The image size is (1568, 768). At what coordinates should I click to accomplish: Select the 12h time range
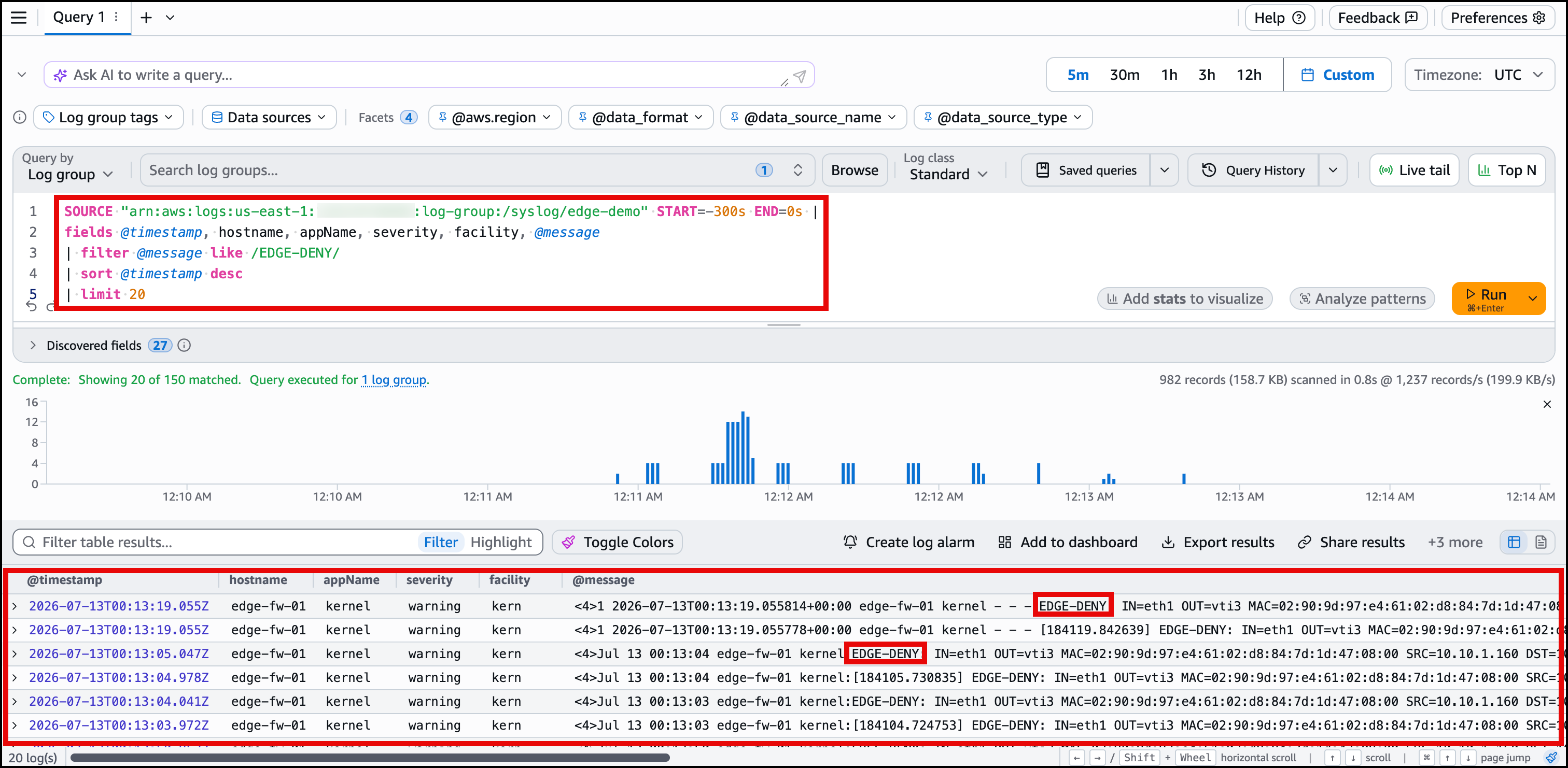pos(1249,75)
